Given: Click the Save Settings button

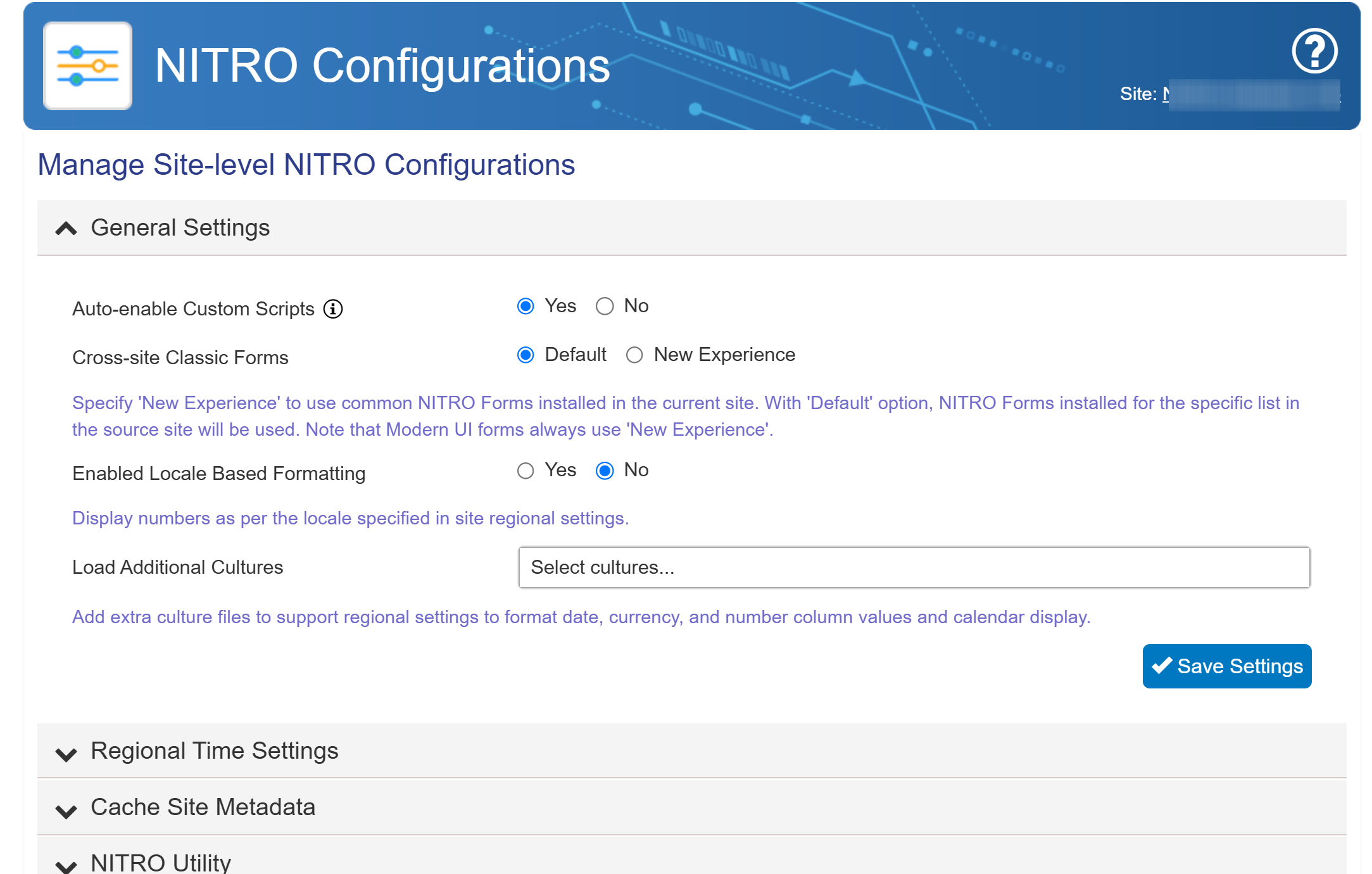Looking at the screenshot, I should (1226, 666).
